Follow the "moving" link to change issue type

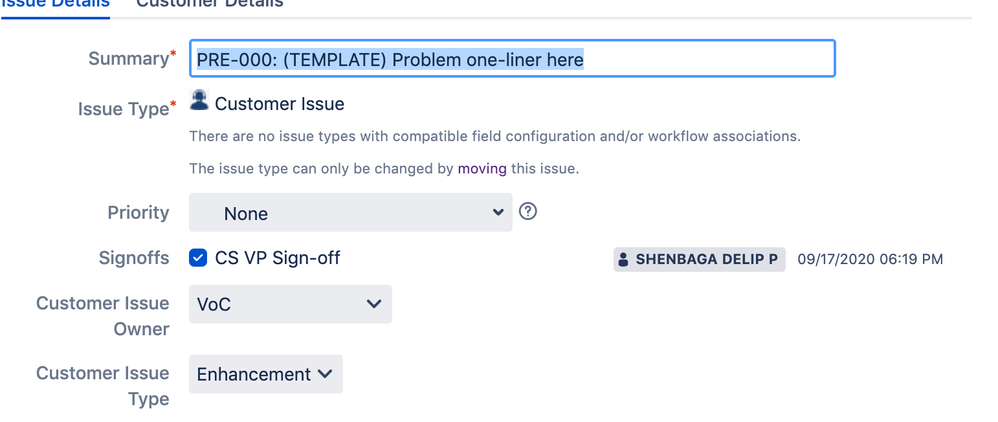482,169
